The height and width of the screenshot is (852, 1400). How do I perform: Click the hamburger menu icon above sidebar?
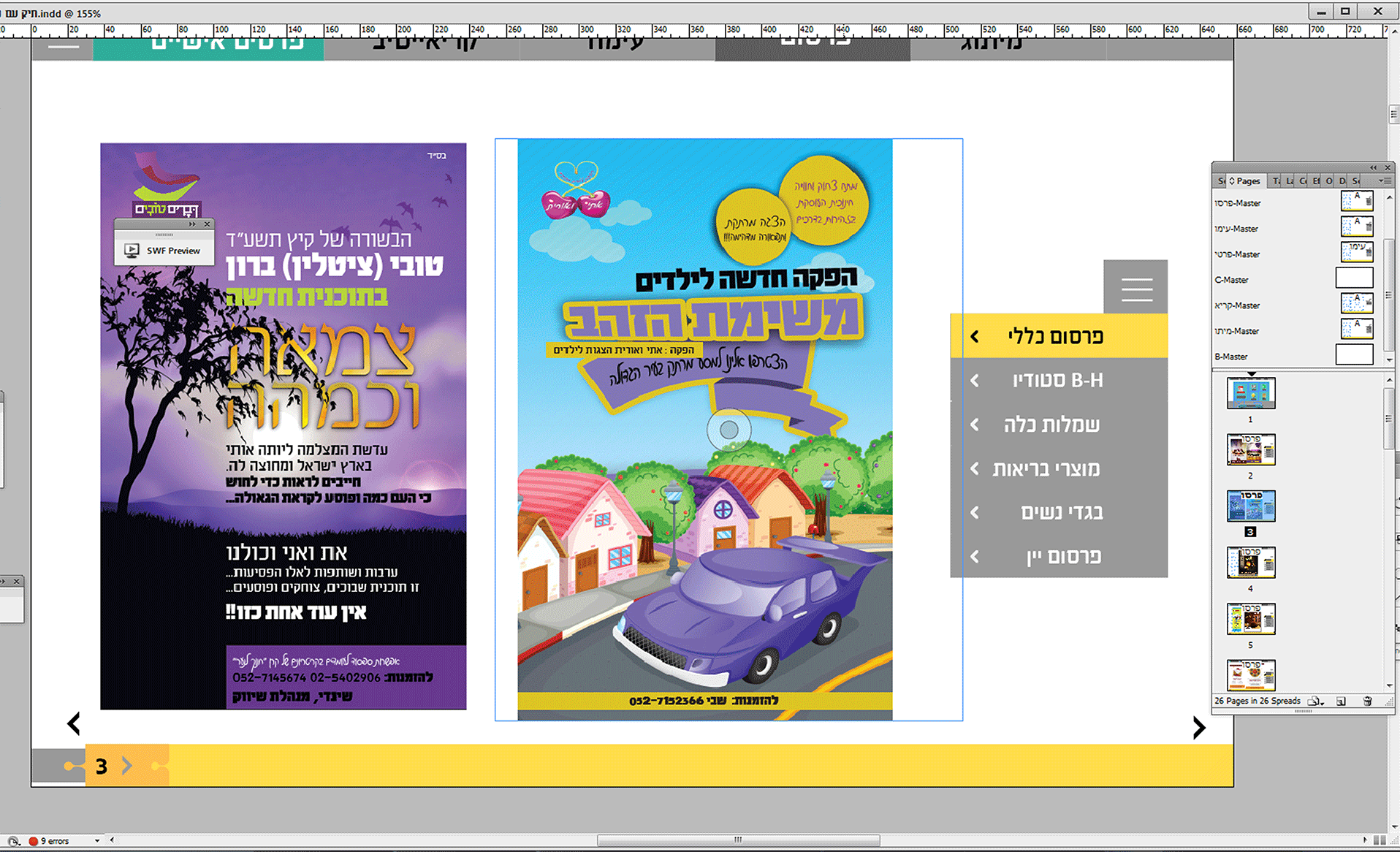tap(1136, 289)
